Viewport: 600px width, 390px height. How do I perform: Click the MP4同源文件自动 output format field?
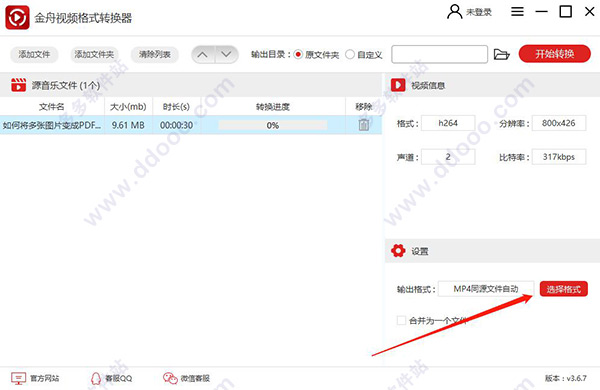[486, 289]
